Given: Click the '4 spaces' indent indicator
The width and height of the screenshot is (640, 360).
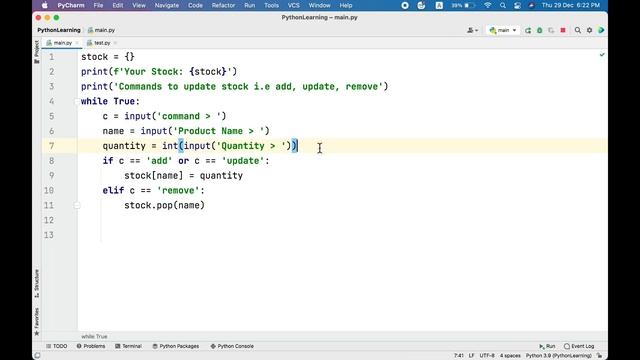Looking at the screenshot, I should (x=510, y=356).
